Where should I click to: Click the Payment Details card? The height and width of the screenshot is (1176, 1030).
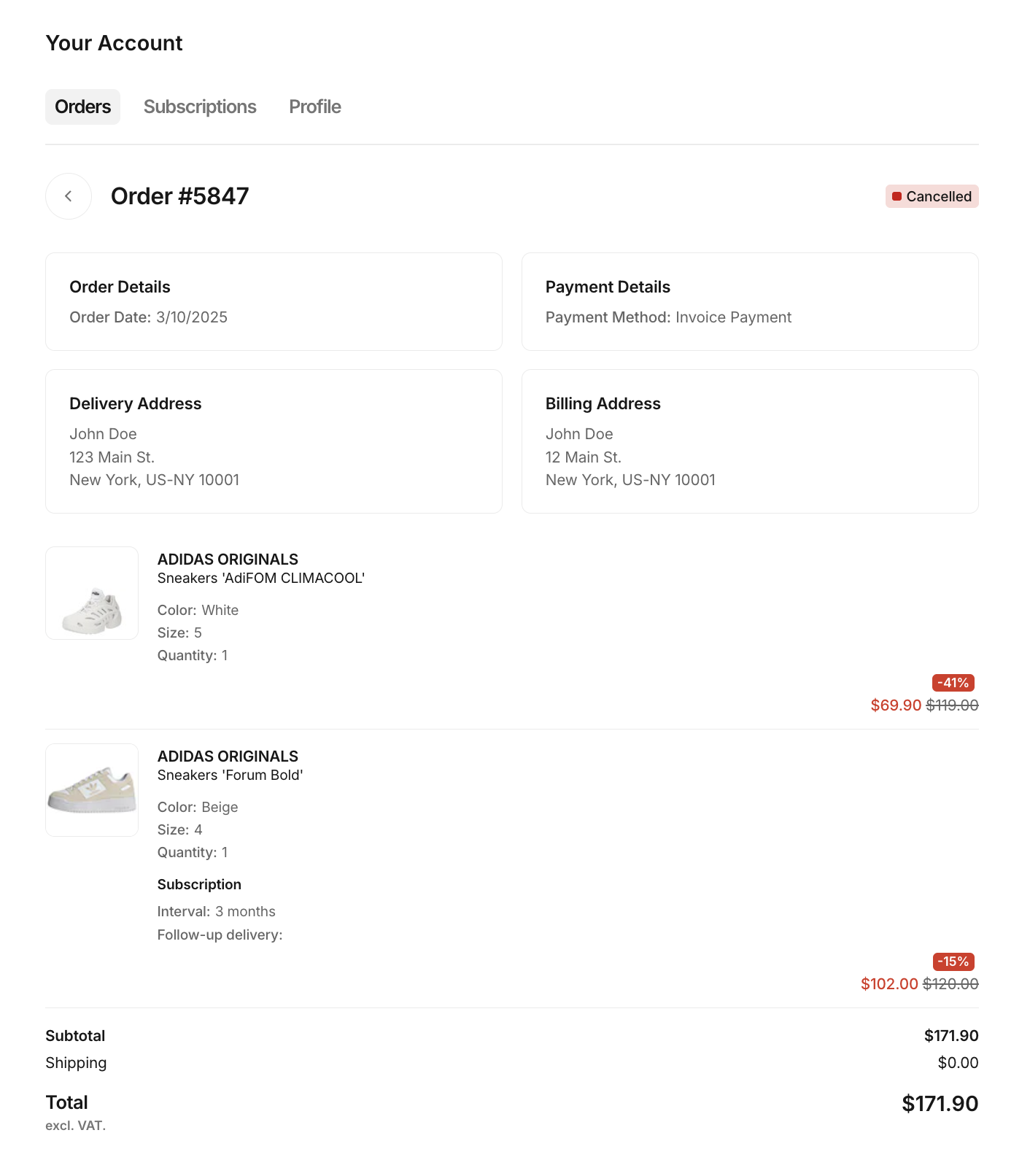tap(750, 301)
